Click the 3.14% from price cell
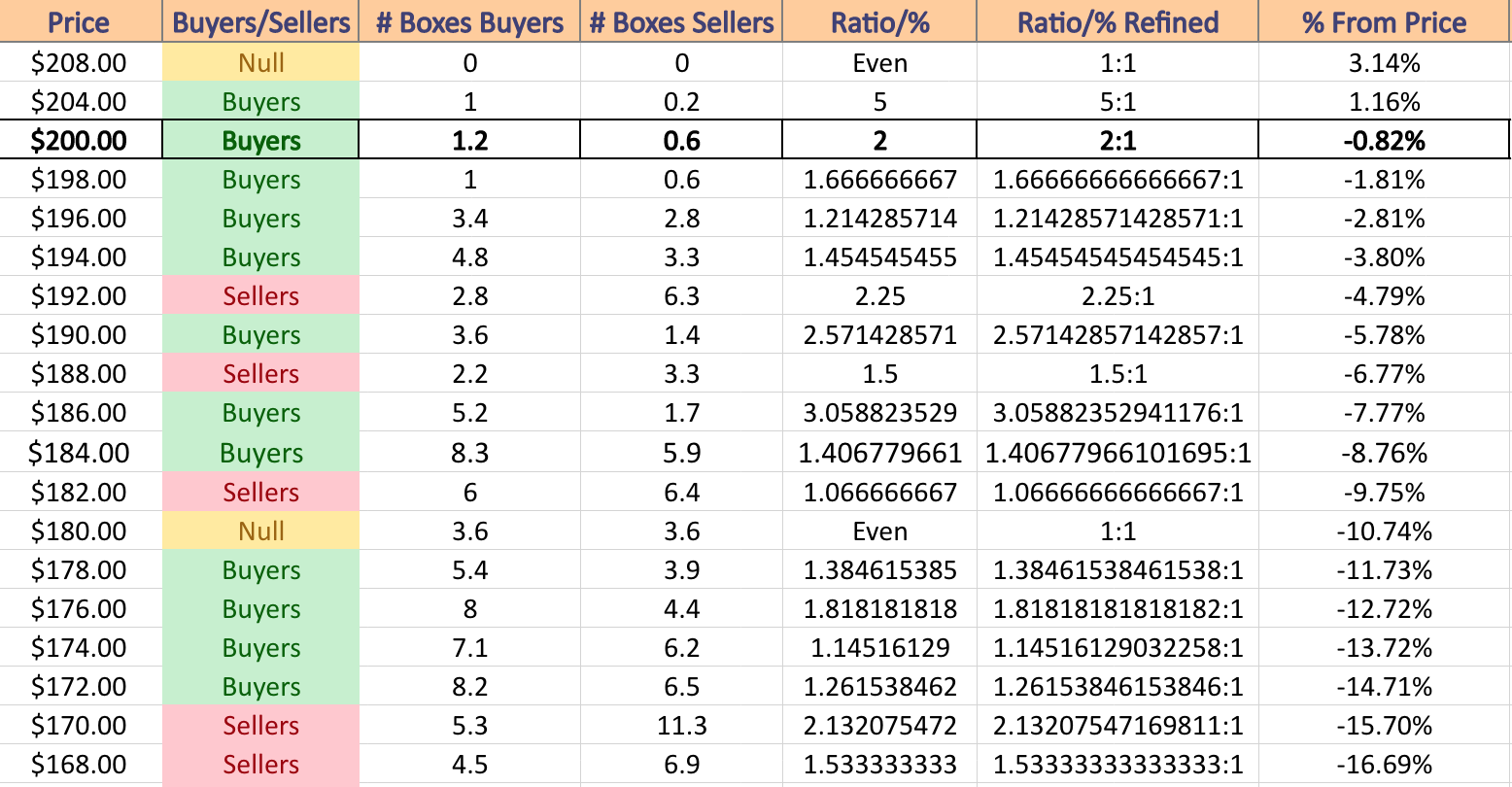The height and width of the screenshot is (787, 1512). tap(1385, 63)
